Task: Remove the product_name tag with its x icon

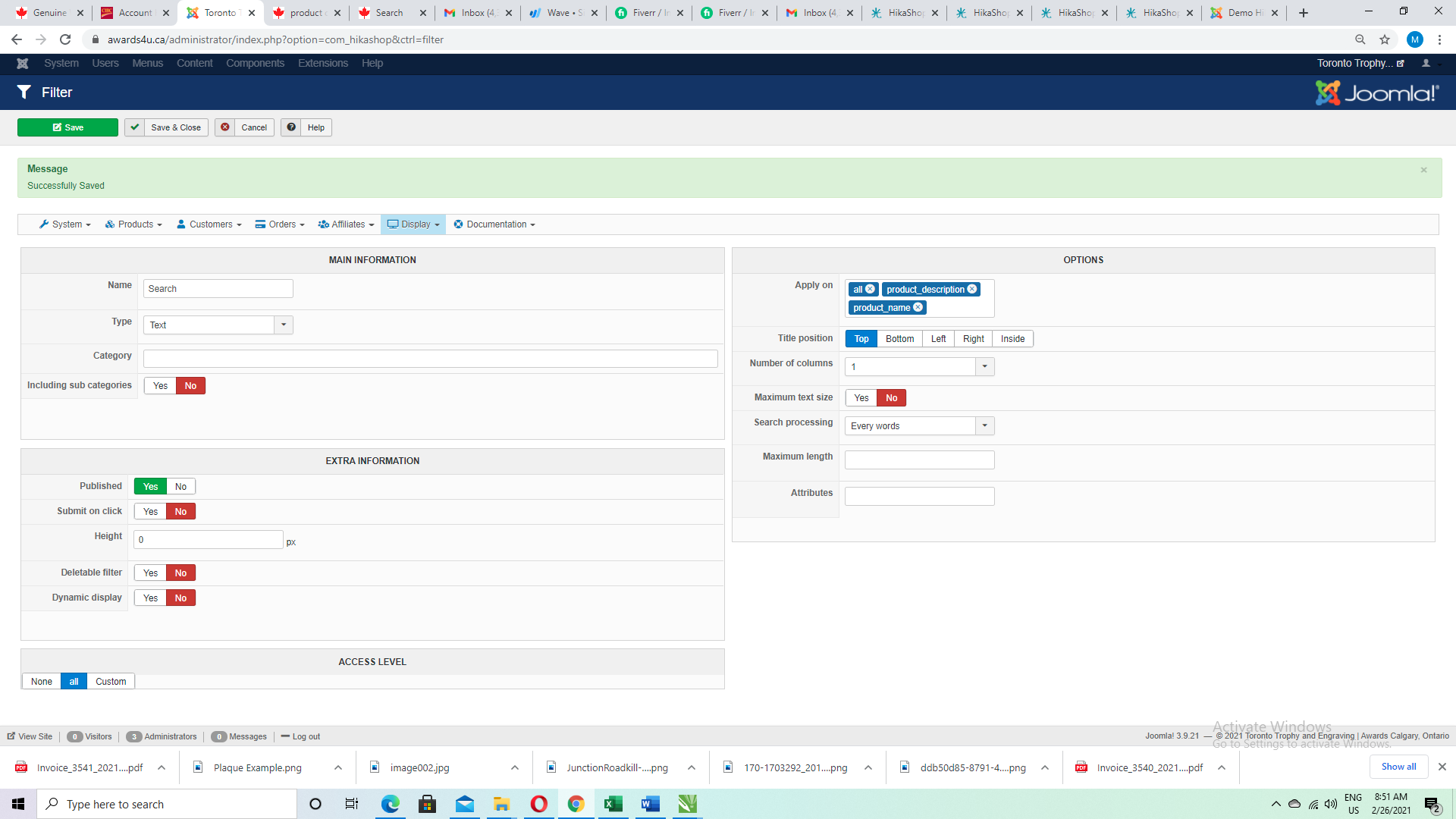Action: click(918, 308)
